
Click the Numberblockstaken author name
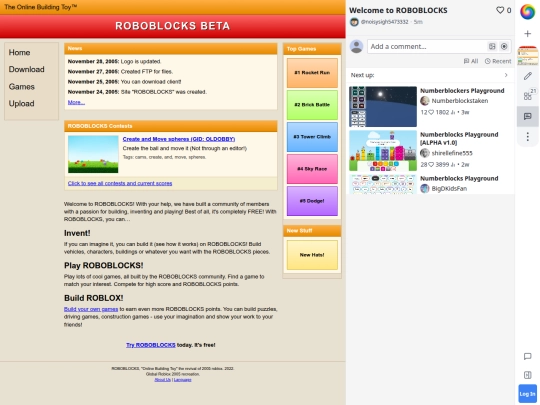click(x=459, y=101)
